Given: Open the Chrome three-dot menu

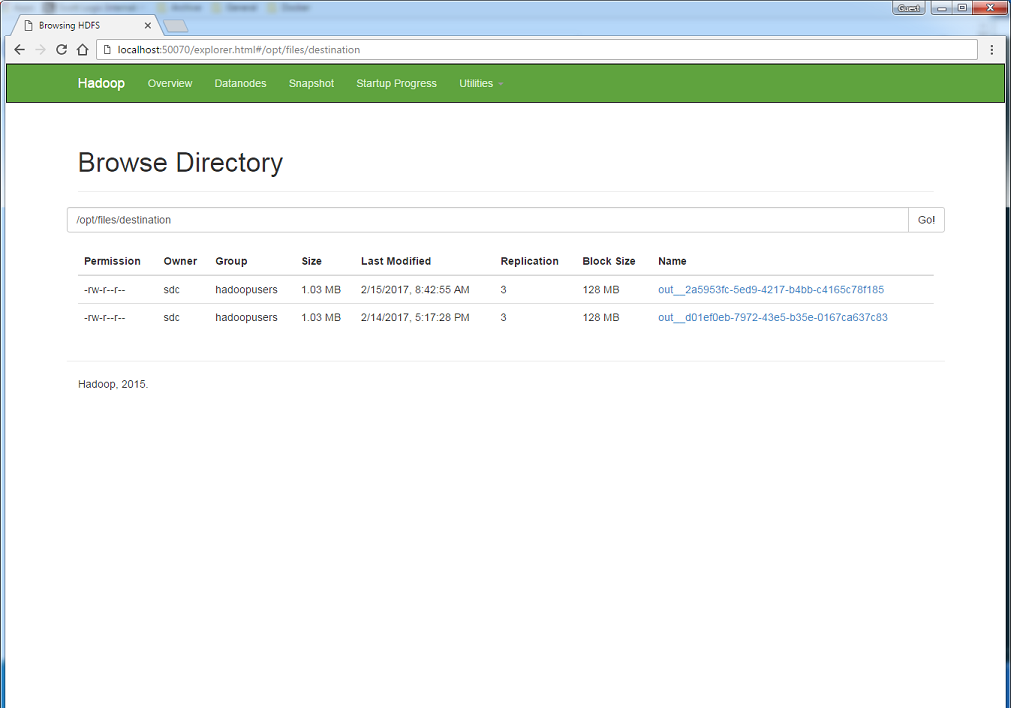Looking at the screenshot, I should pyautogui.click(x=992, y=49).
